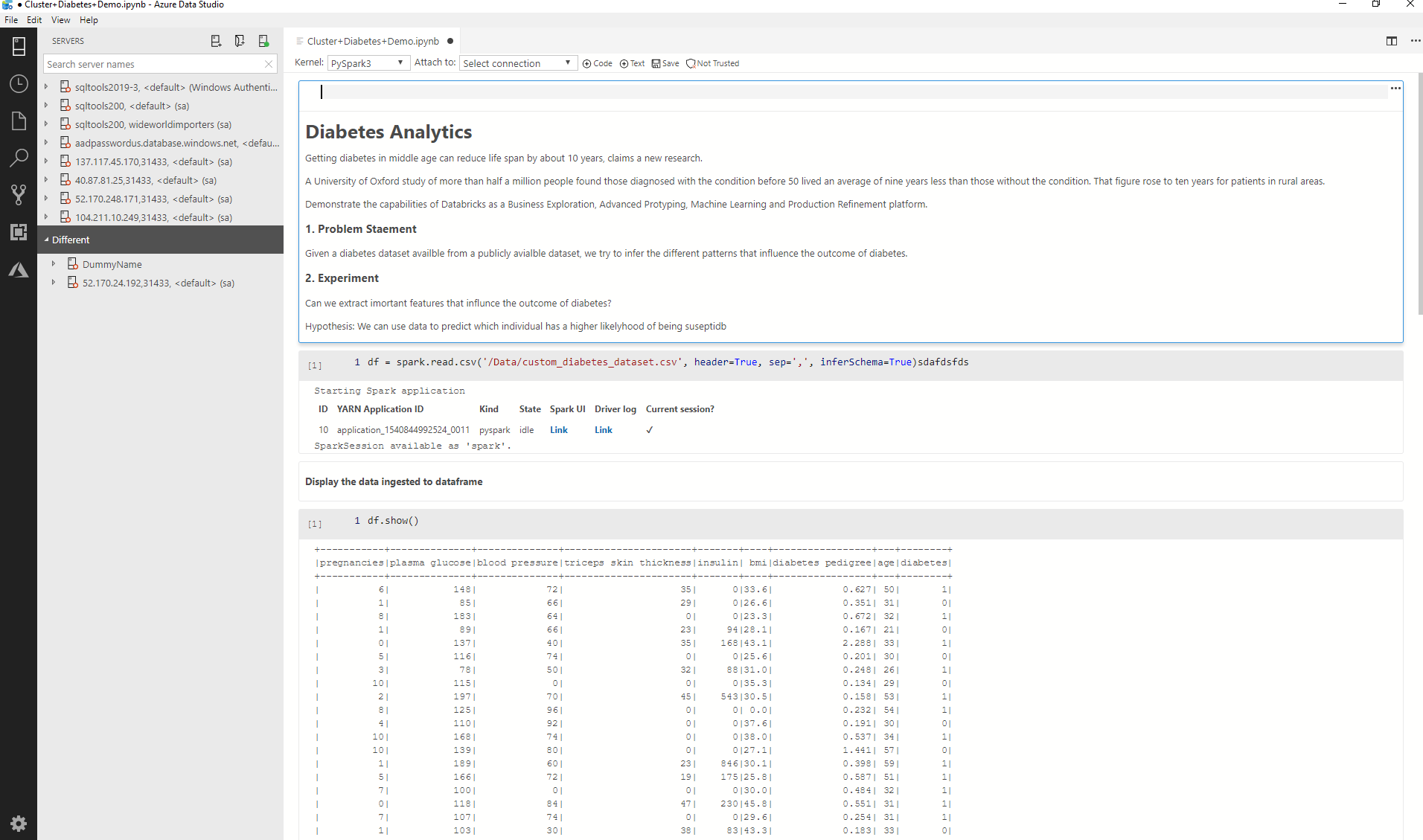This screenshot has height=840, width=1423.
Task: Open the Notebooks view icon
Action: (19, 121)
